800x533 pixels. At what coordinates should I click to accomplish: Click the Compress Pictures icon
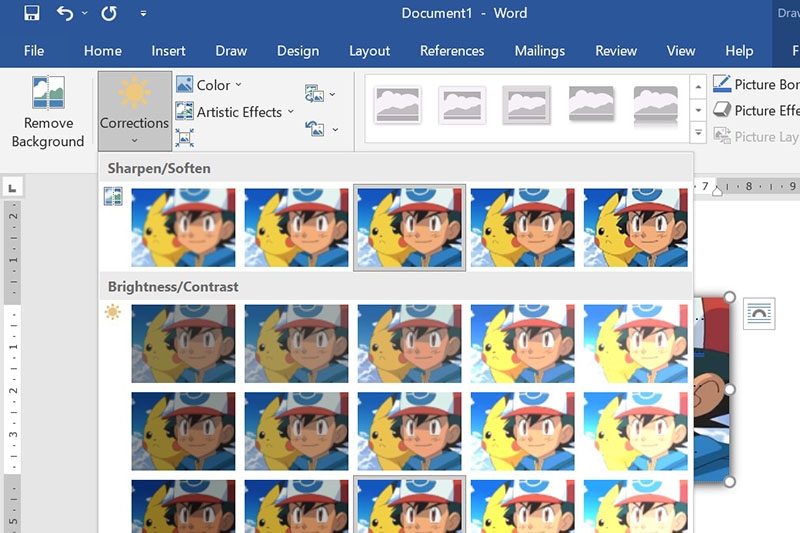click(x=184, y=138)
